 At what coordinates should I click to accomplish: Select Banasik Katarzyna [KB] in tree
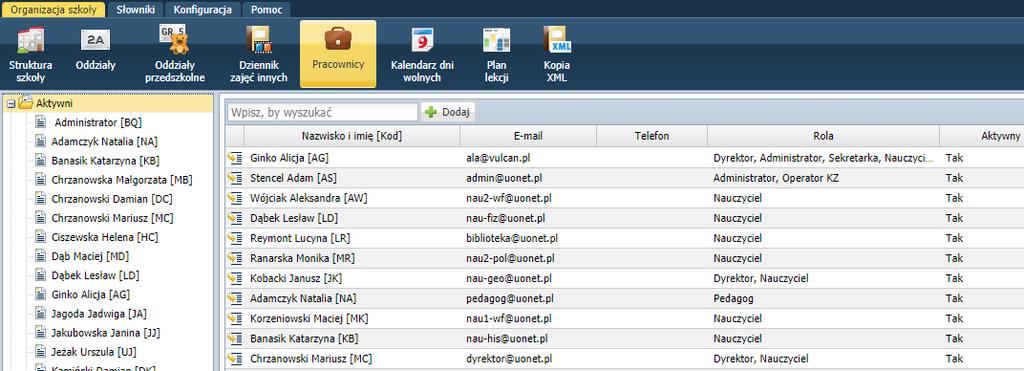106,161
